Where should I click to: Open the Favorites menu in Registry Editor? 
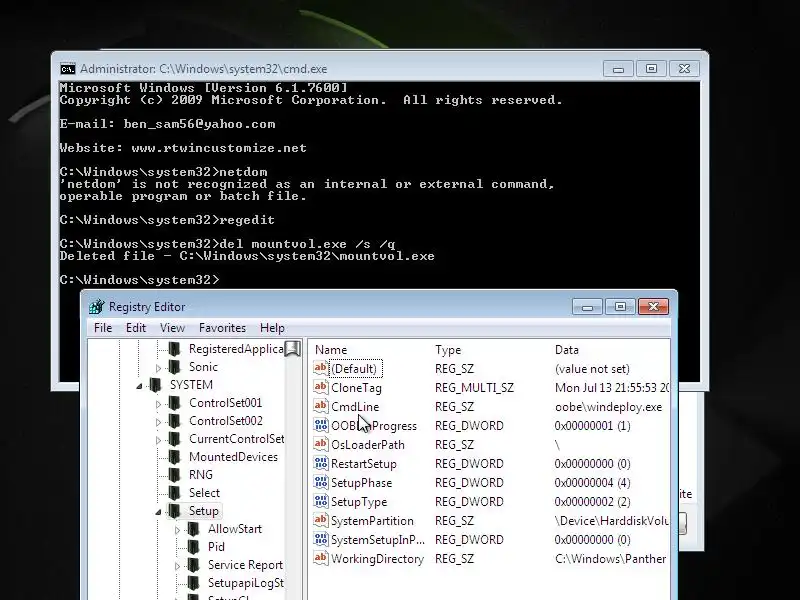(x=222, y=328)
